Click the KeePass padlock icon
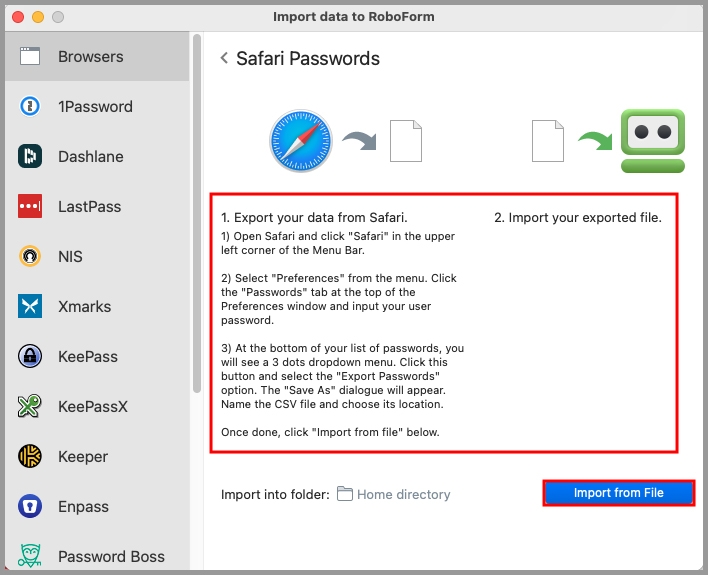The height and width of the screenshot is (575, 708). click(x=30, y=357)
